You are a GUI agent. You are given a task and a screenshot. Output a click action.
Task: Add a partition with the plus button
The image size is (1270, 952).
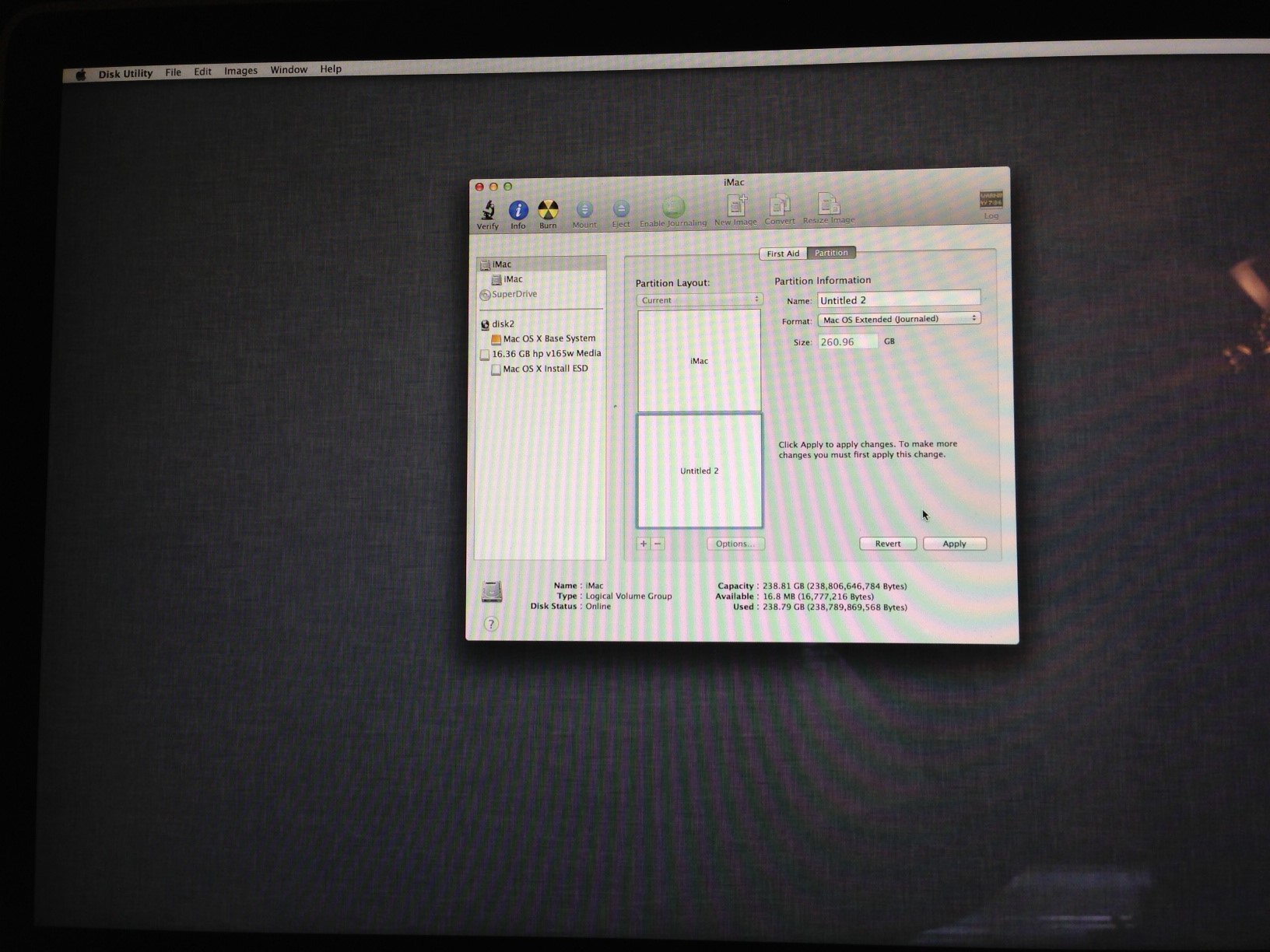(644, 544)
